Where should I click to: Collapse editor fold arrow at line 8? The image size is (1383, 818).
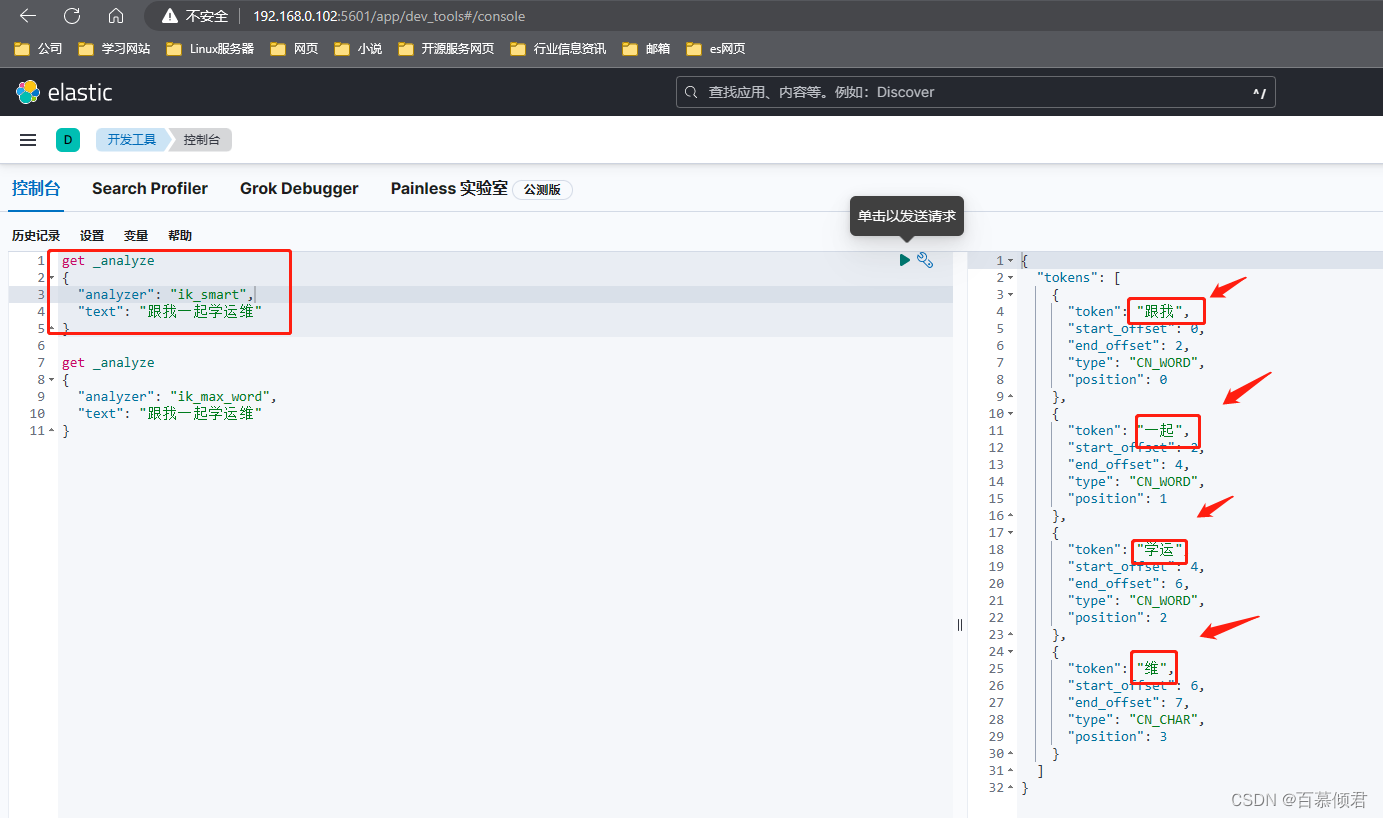pyautogui.click(x=51, y=380)
